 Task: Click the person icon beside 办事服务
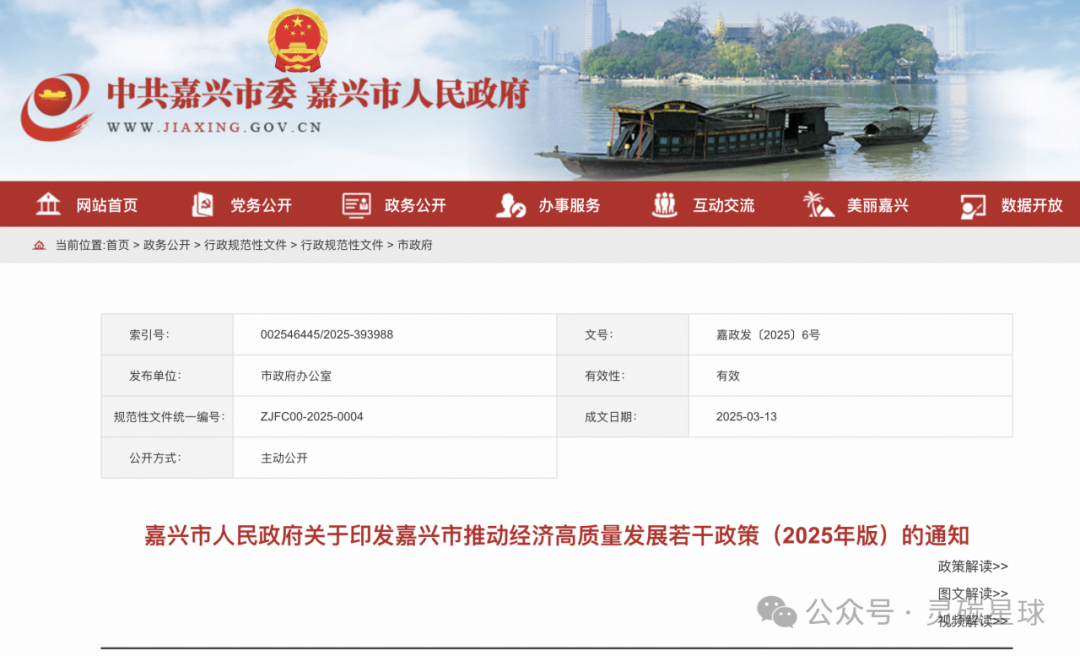(510, 205)
